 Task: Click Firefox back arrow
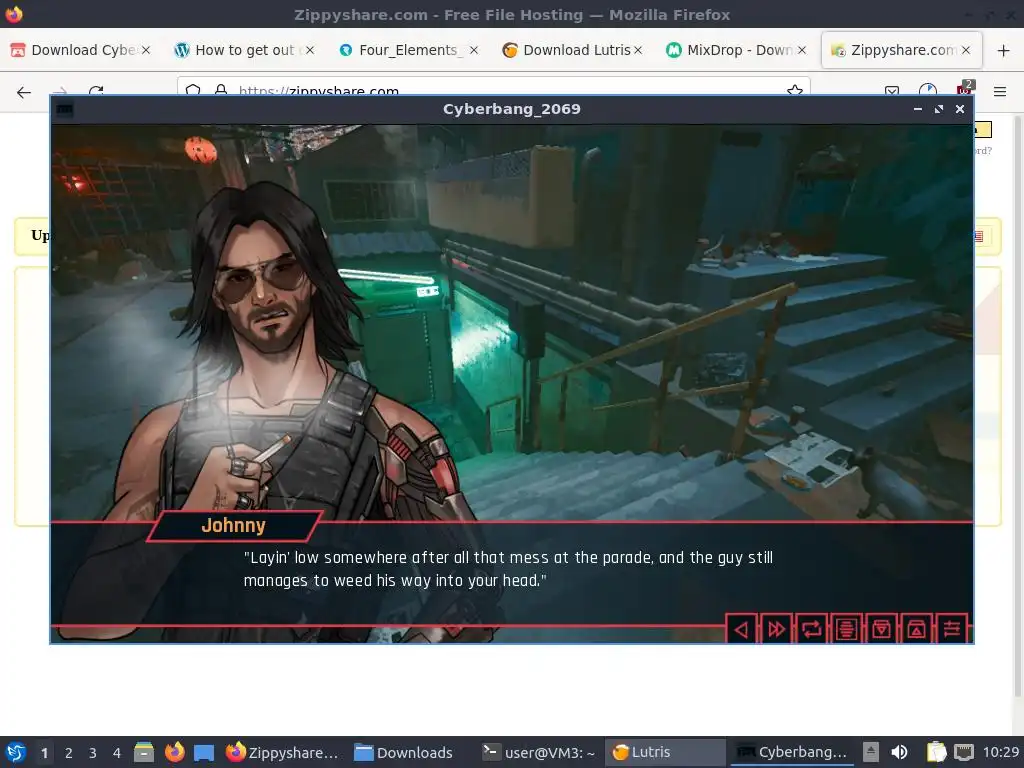24,92
